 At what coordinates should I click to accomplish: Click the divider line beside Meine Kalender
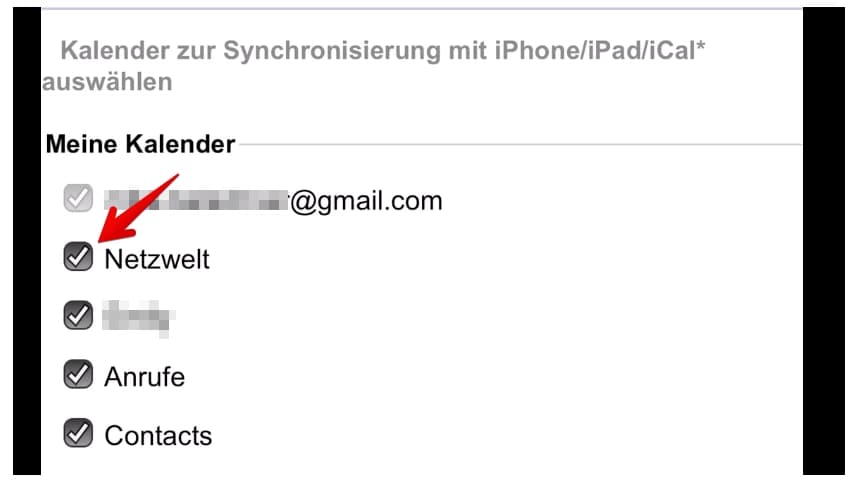pyautogui.click(x=520, y=145)
